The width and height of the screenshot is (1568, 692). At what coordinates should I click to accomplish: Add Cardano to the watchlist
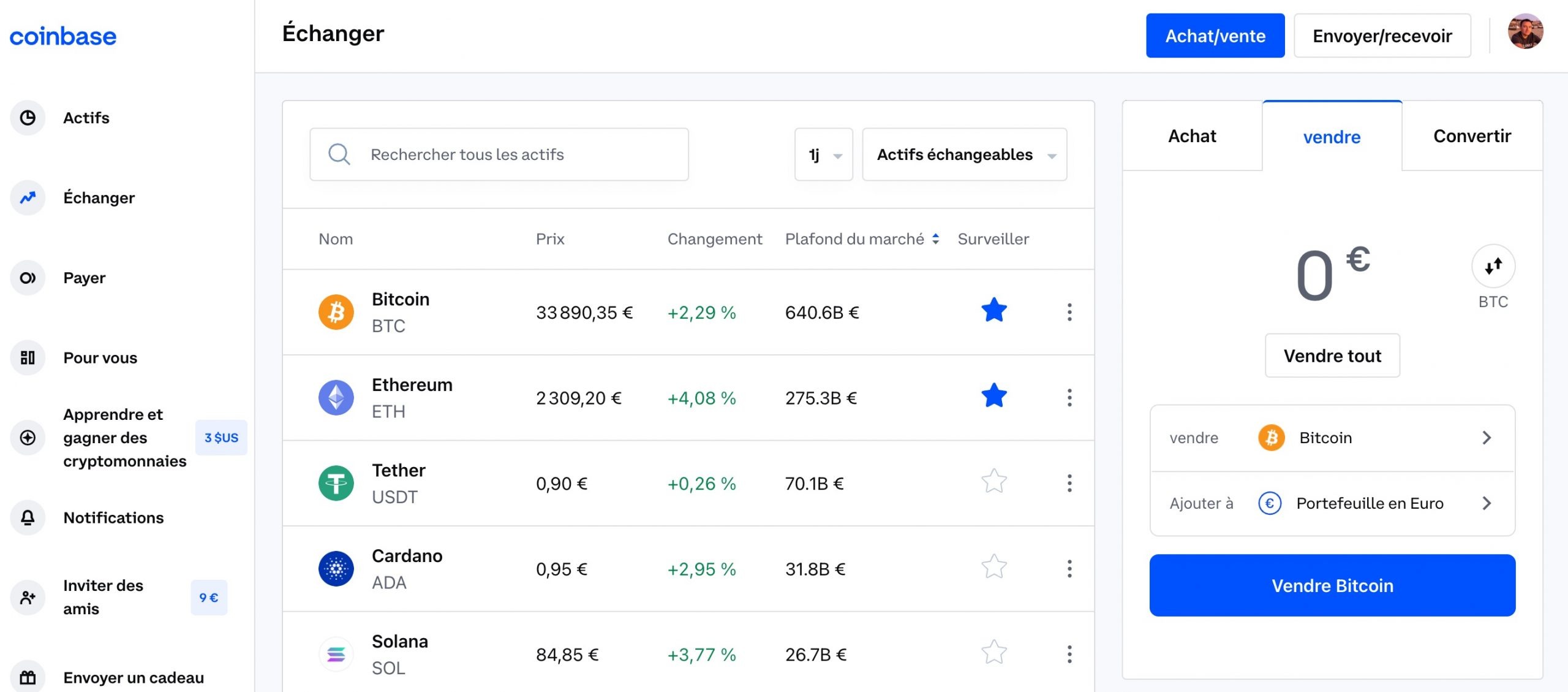tap(993, 567)
